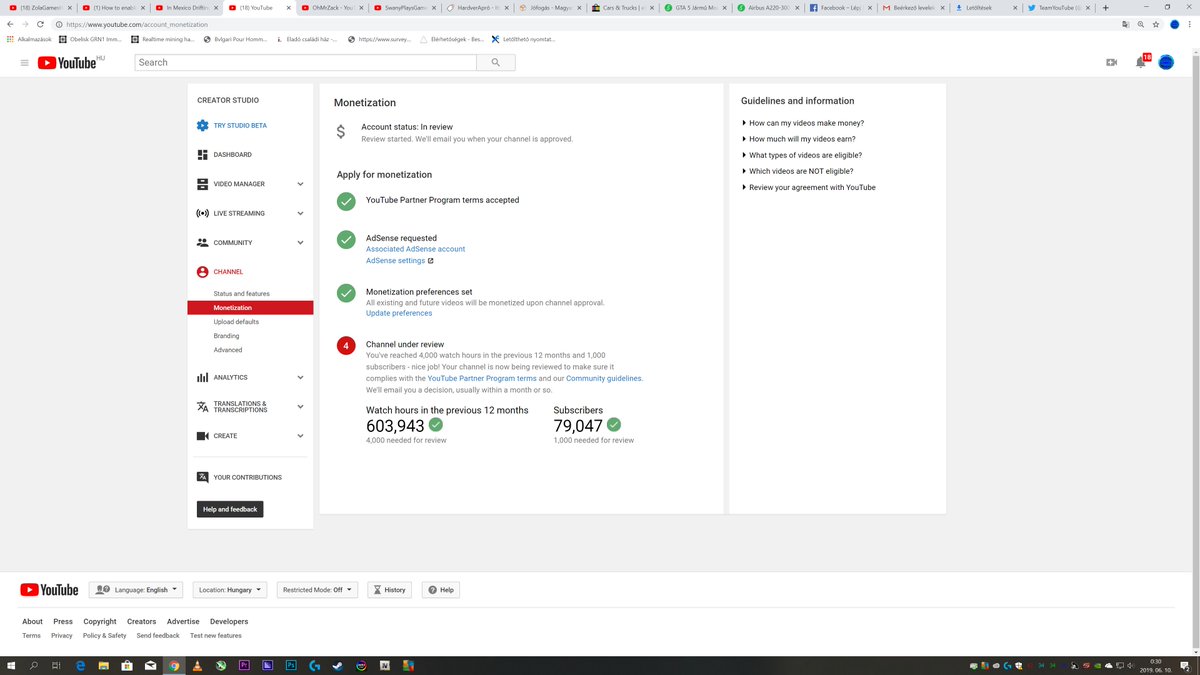
Task: Expand the Live Streaming section chevron
Action: click(x=300, y=213)
